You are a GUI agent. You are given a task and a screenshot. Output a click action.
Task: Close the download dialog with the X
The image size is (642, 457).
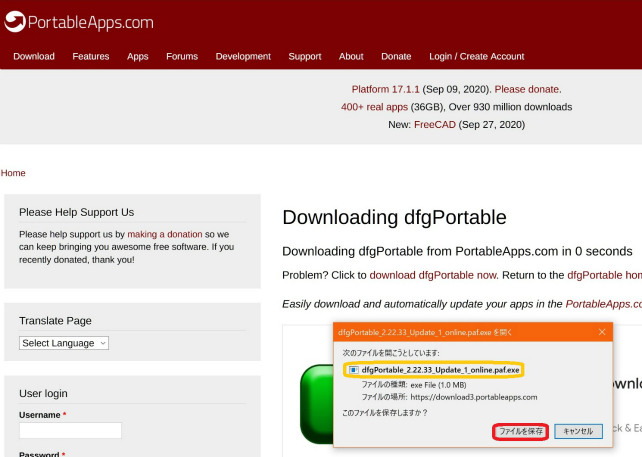point(602,332)
